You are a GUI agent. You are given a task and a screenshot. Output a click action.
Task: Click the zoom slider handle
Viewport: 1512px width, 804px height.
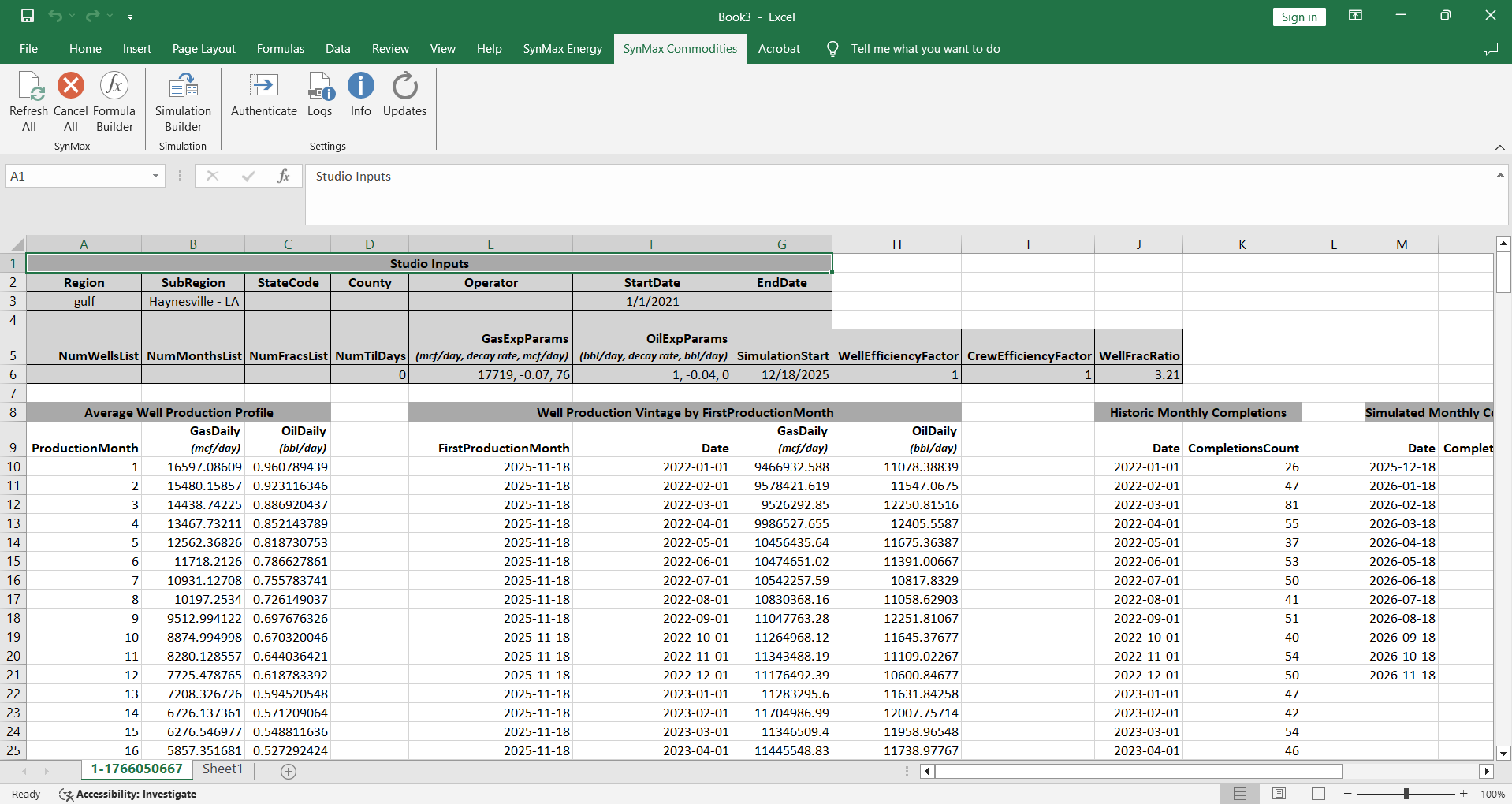1406,794
